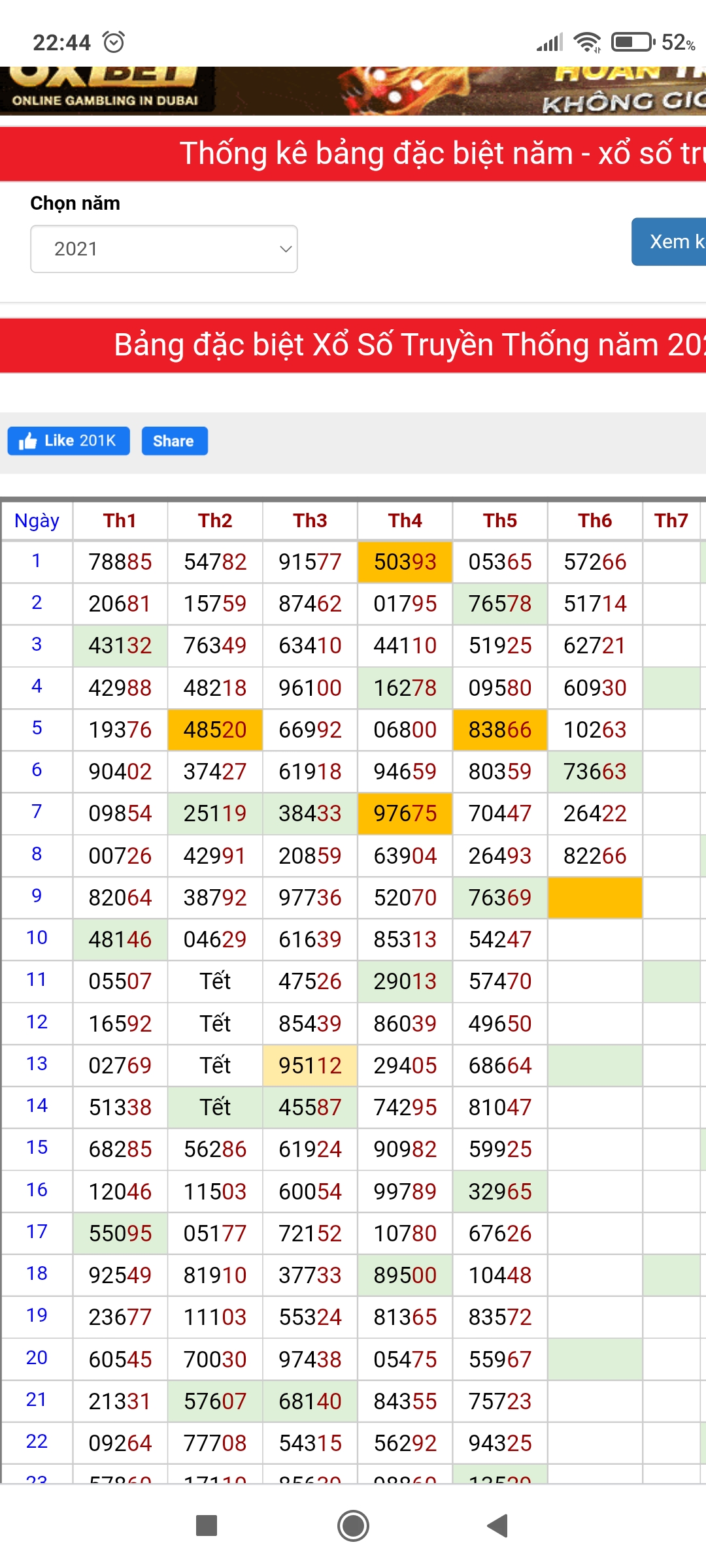Tap the battery status icon
The width and height of the screenshot is (706, 1568).
(633, 42)
